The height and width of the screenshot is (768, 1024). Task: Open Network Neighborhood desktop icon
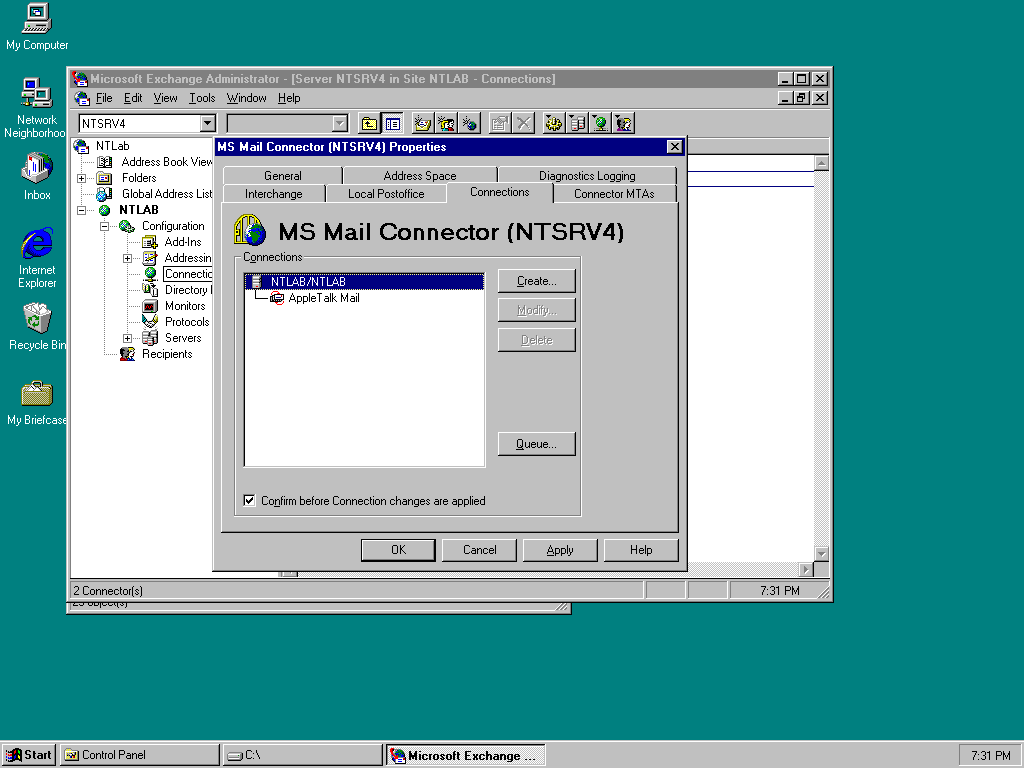(35, 108)
